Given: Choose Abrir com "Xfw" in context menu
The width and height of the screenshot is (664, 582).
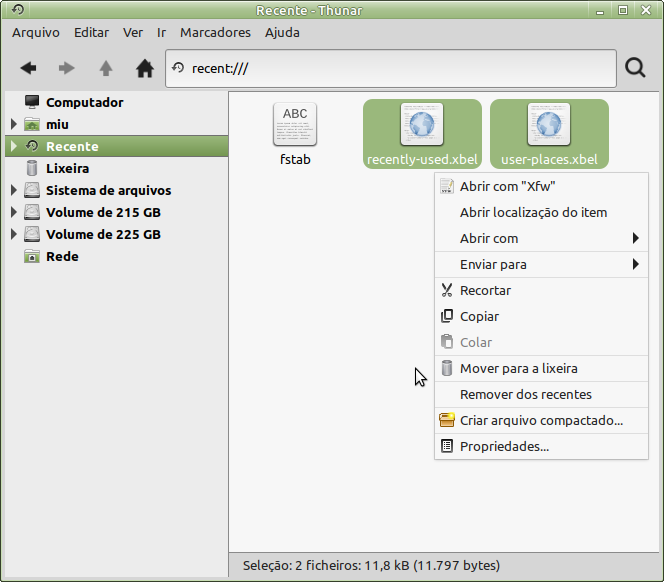Looking at the screenshot, I should coord(541,186).
